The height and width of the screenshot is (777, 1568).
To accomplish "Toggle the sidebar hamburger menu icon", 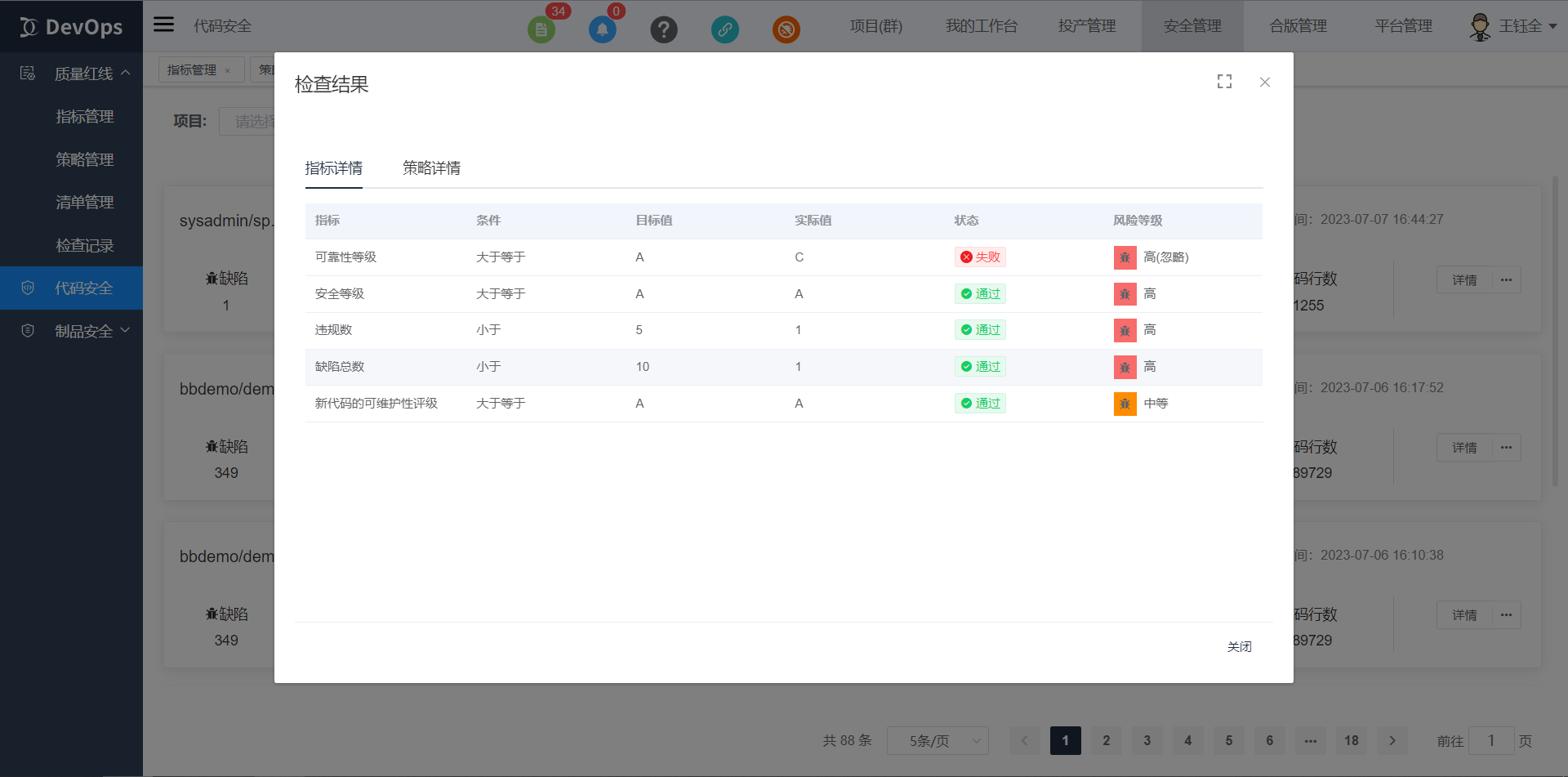I will click(x=163, y=24).
